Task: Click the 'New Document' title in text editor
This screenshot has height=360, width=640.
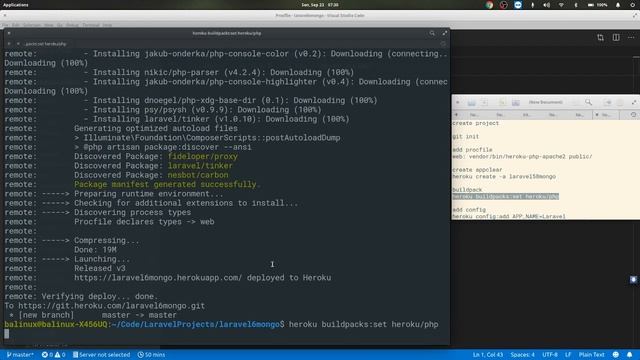Action: pos(545,102)
